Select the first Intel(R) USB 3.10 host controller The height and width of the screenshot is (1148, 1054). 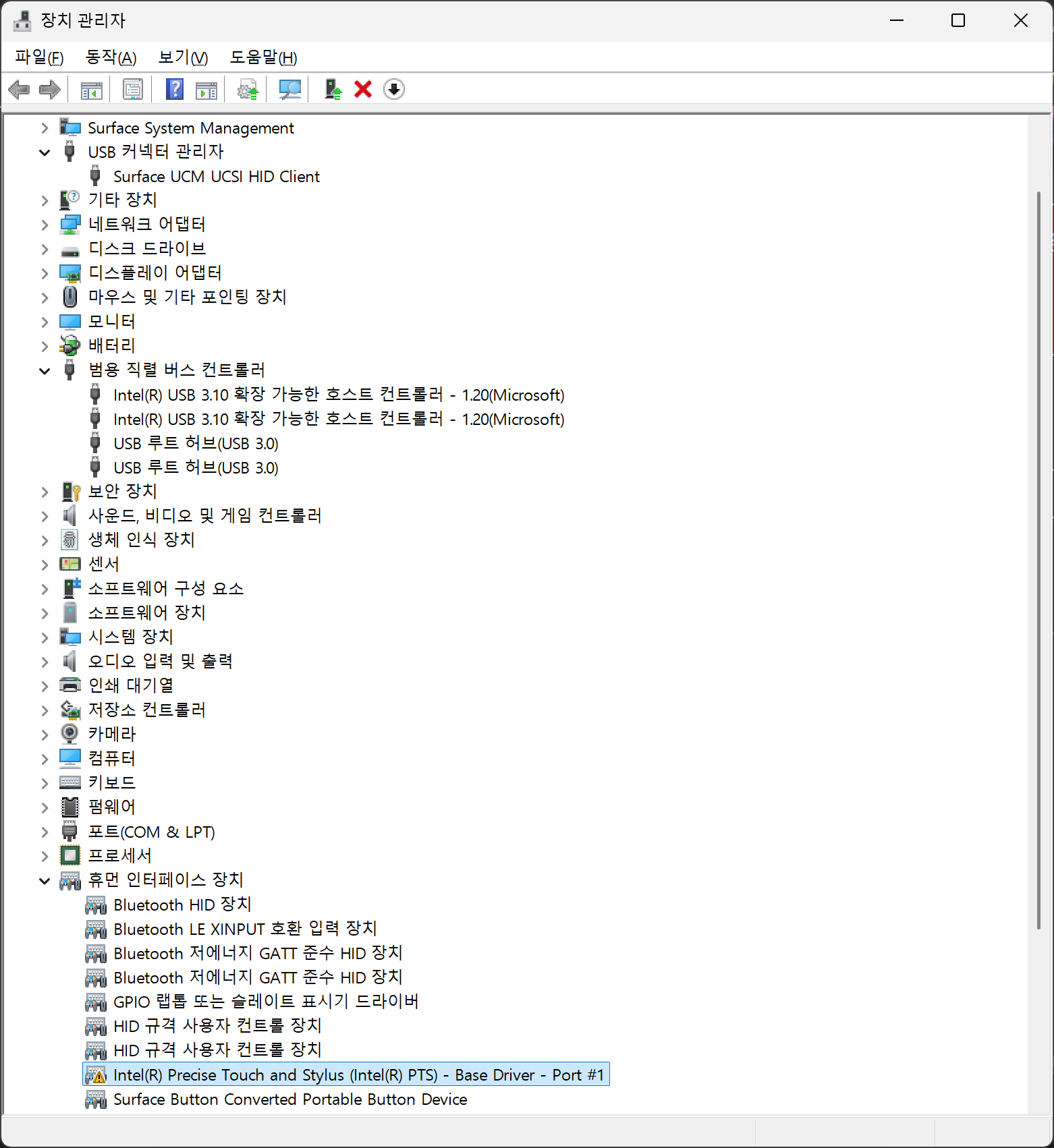click(x=339, y=395)
